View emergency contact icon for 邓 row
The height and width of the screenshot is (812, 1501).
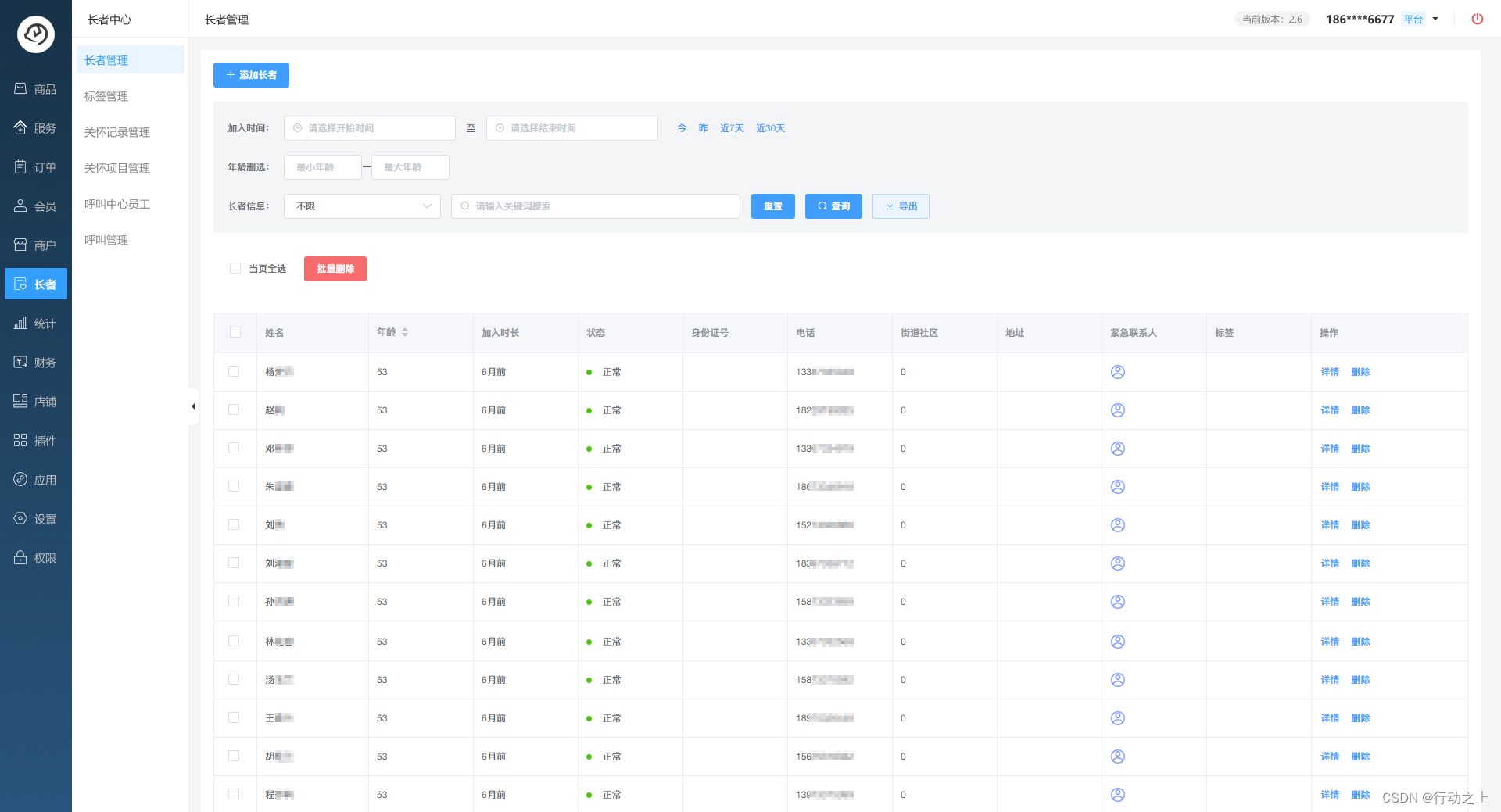(x=1118, y=449)
